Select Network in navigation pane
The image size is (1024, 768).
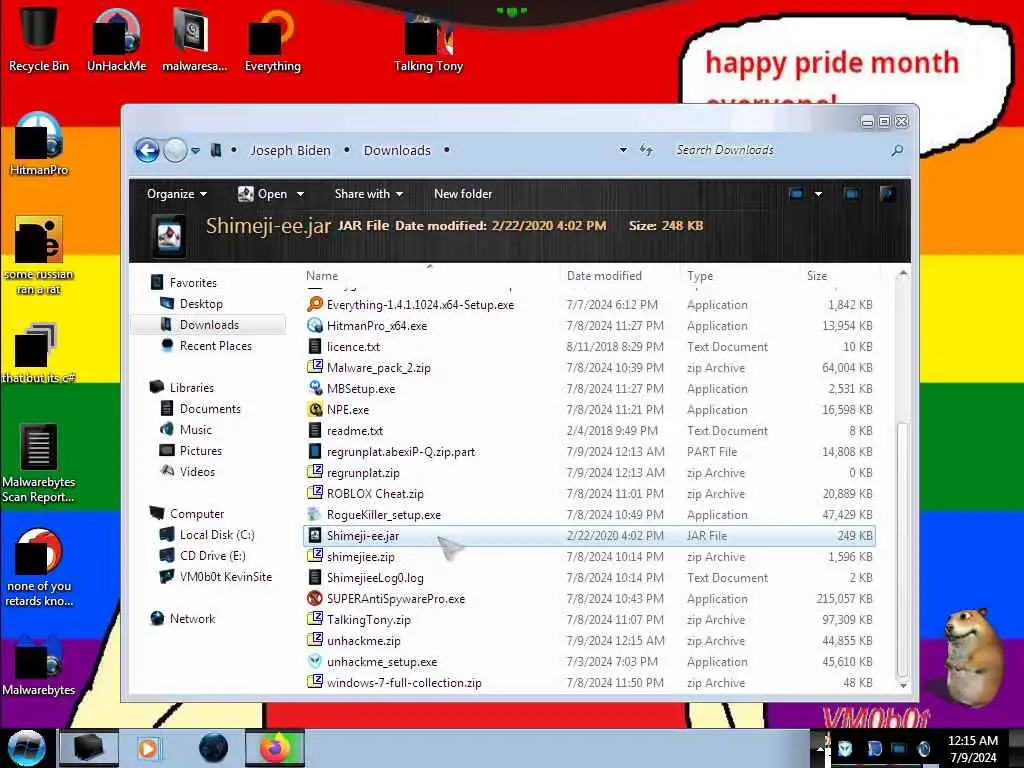point(192,618)
